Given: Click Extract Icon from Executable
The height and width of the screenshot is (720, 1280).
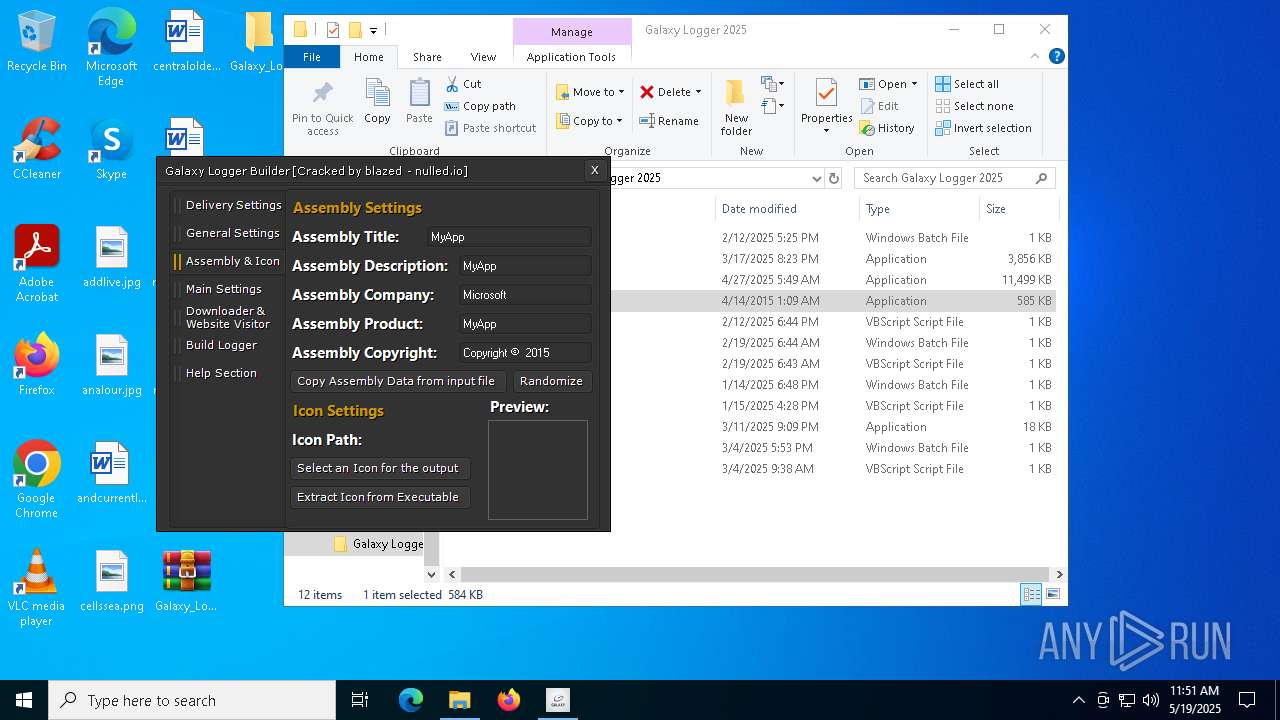Looking at the screenshot, I should coord(378,497).
